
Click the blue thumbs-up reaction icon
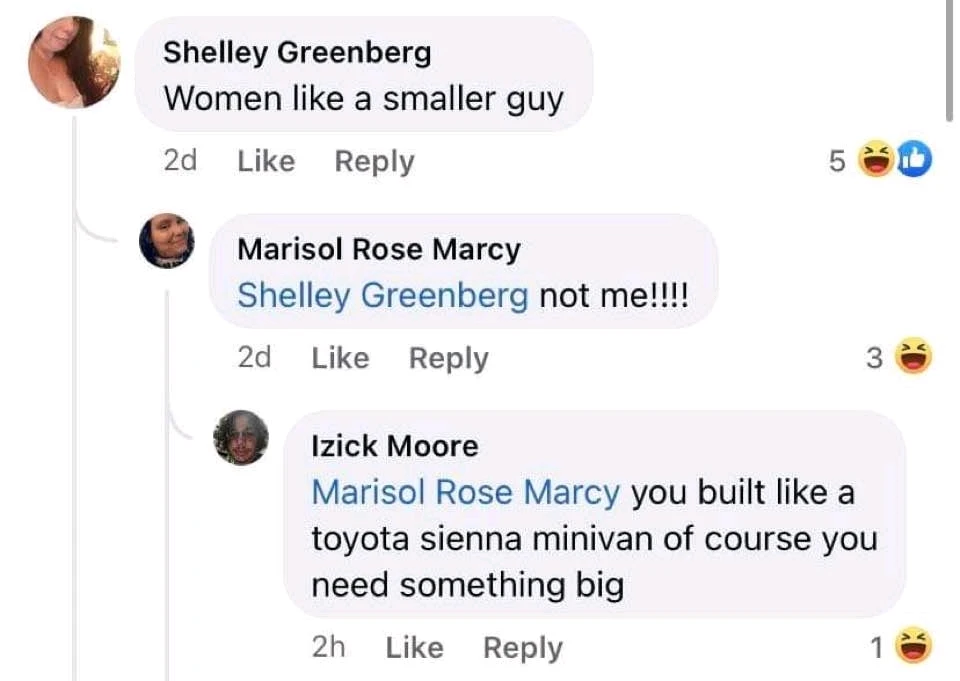[913, 160]
